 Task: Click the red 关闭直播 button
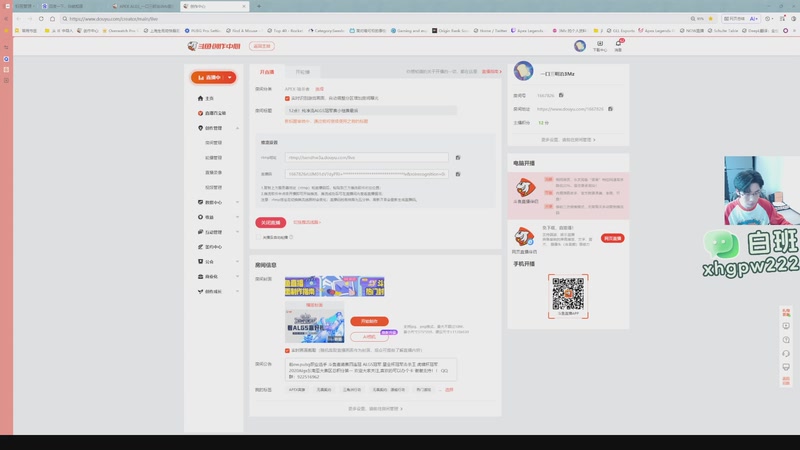click(270, 222)
